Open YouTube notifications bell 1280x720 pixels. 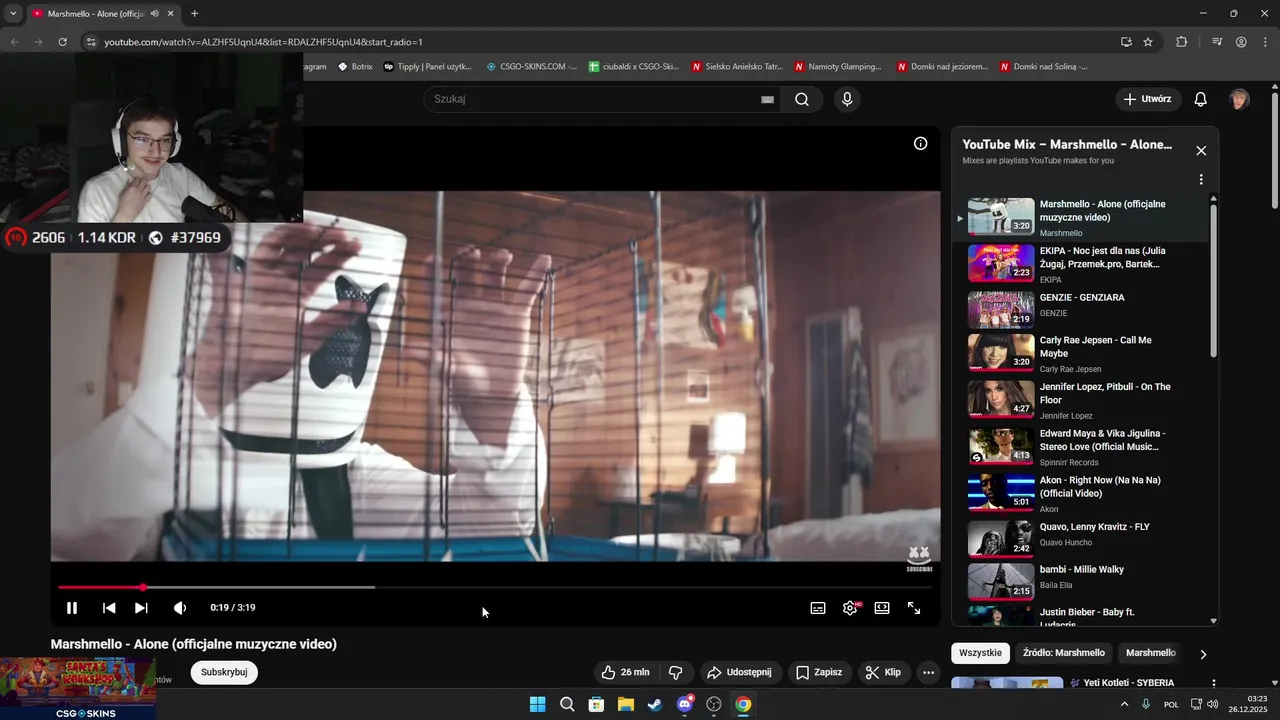coord(1201,99)
